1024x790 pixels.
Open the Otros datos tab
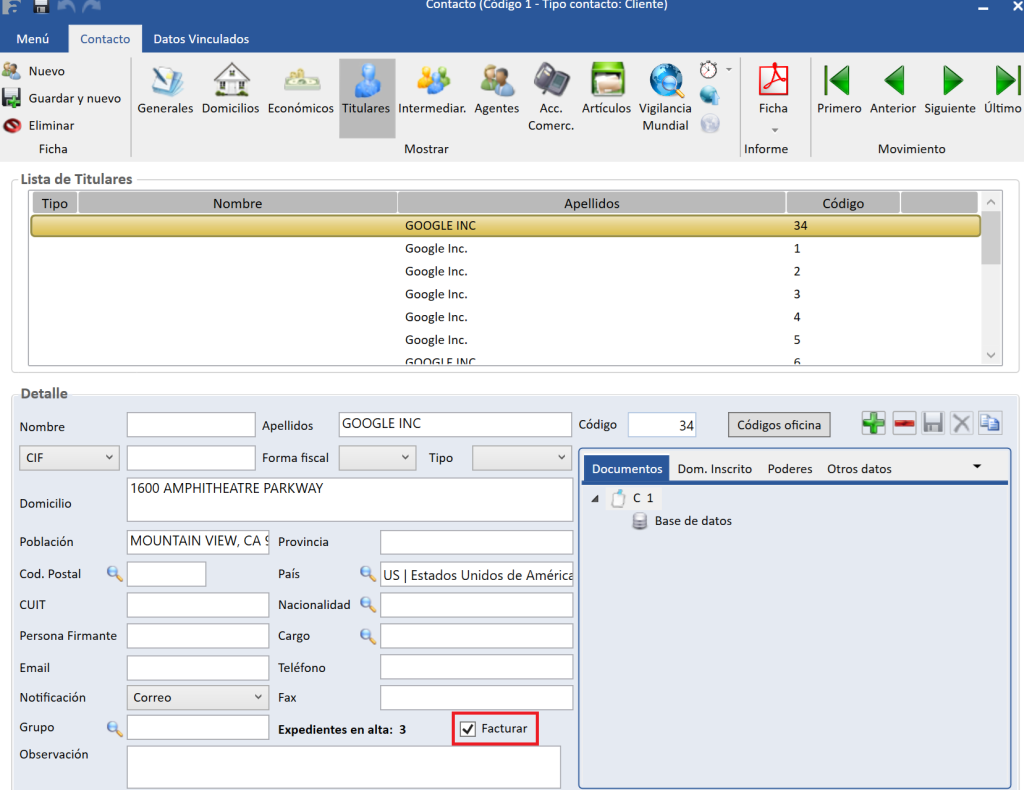click(x=859, y=469)
